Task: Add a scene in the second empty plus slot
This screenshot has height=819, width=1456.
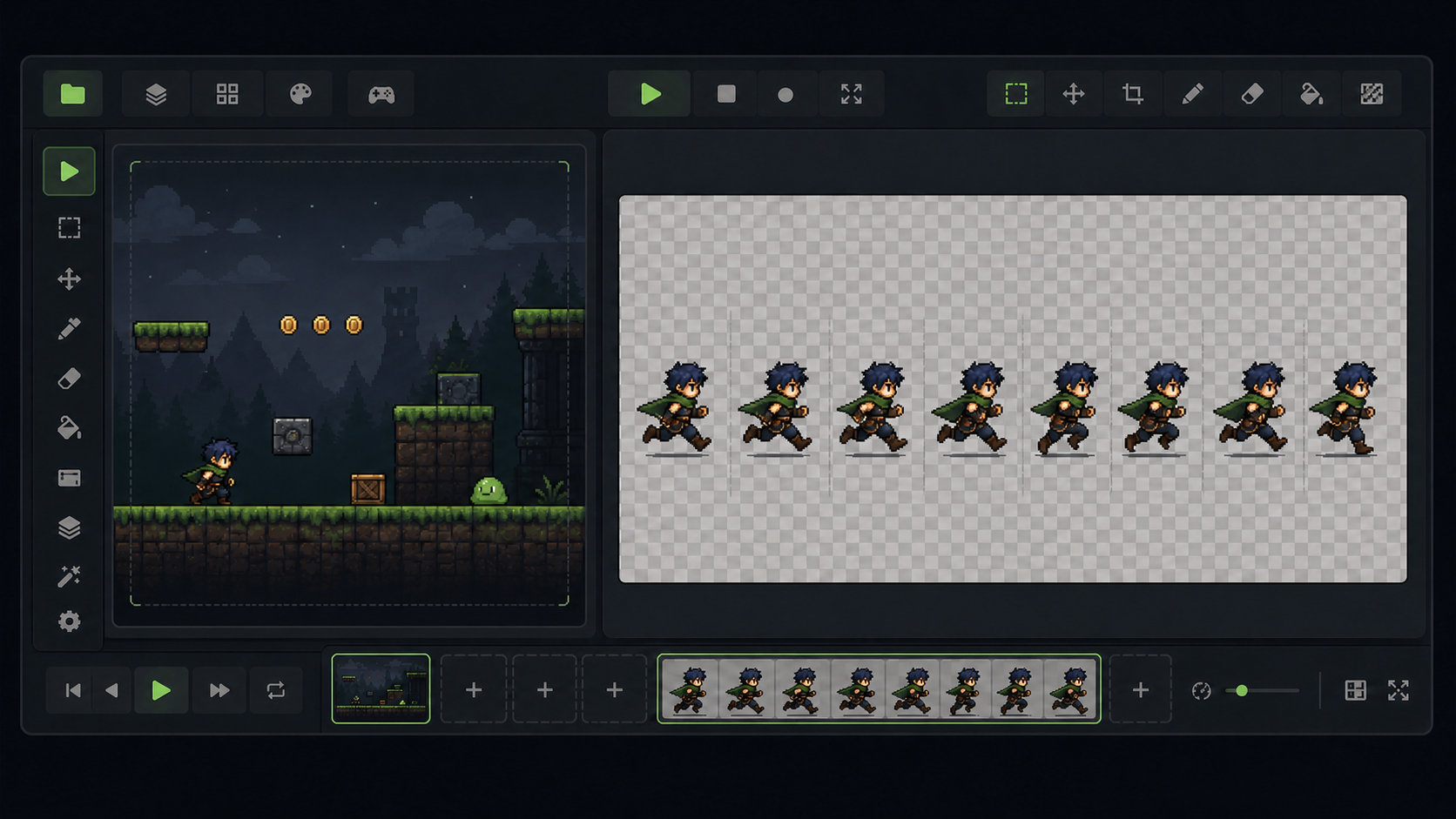Action: click(545, 689)
